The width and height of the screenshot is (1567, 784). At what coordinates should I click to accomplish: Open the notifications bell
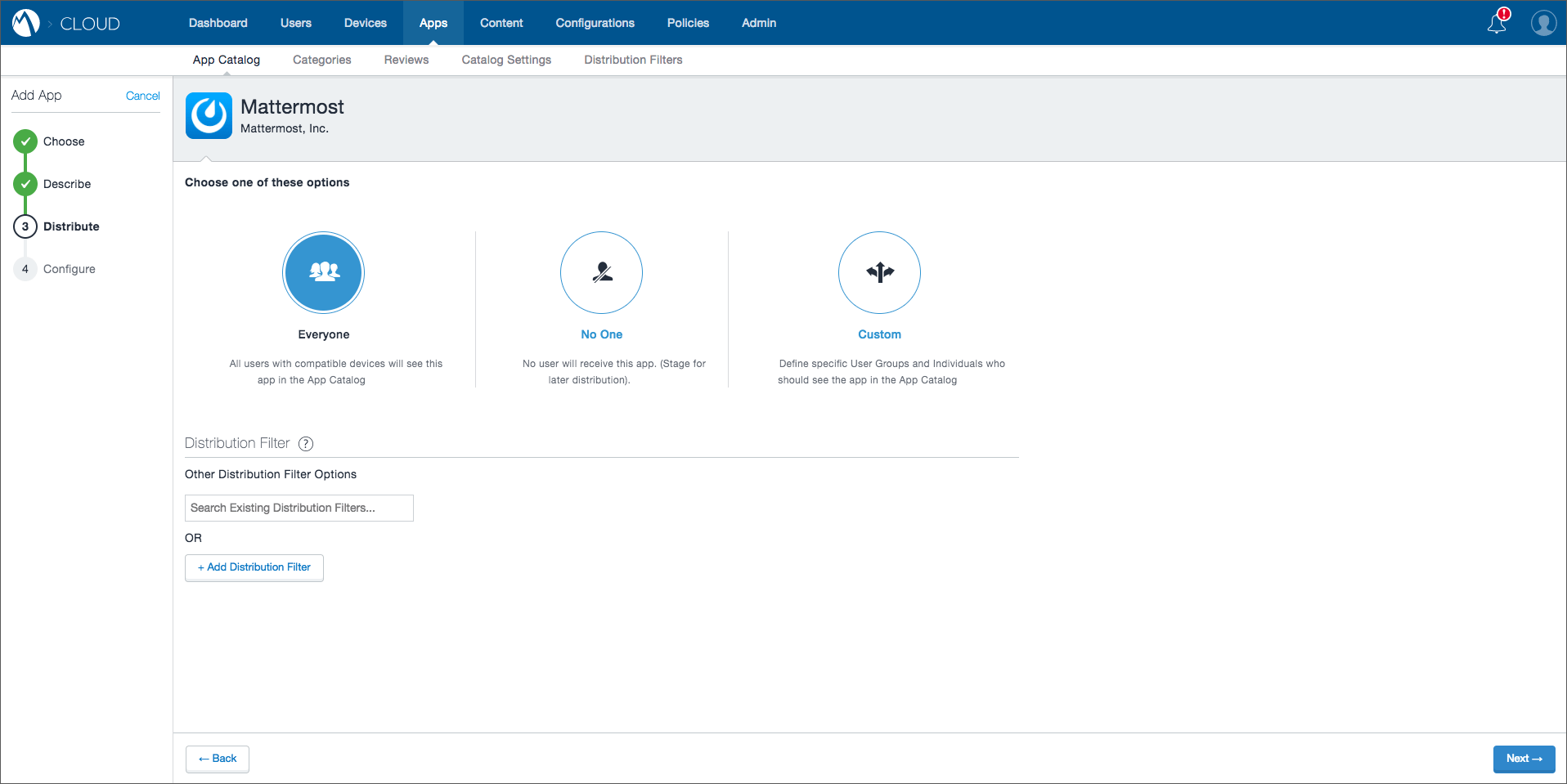click(x=1497, y=22)
